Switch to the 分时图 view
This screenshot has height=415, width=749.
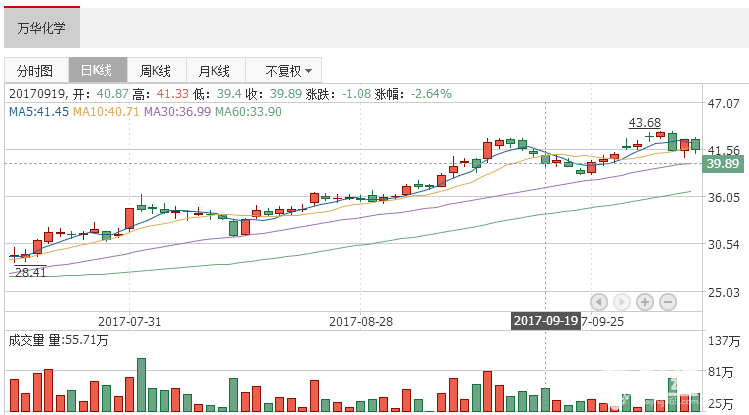click(x=33, y=71)
